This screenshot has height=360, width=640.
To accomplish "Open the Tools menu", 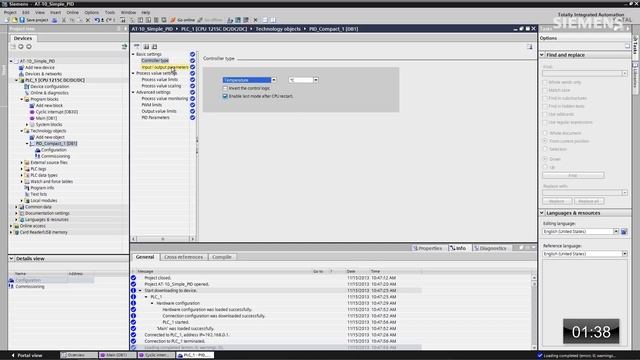I will tap(110, 13).
